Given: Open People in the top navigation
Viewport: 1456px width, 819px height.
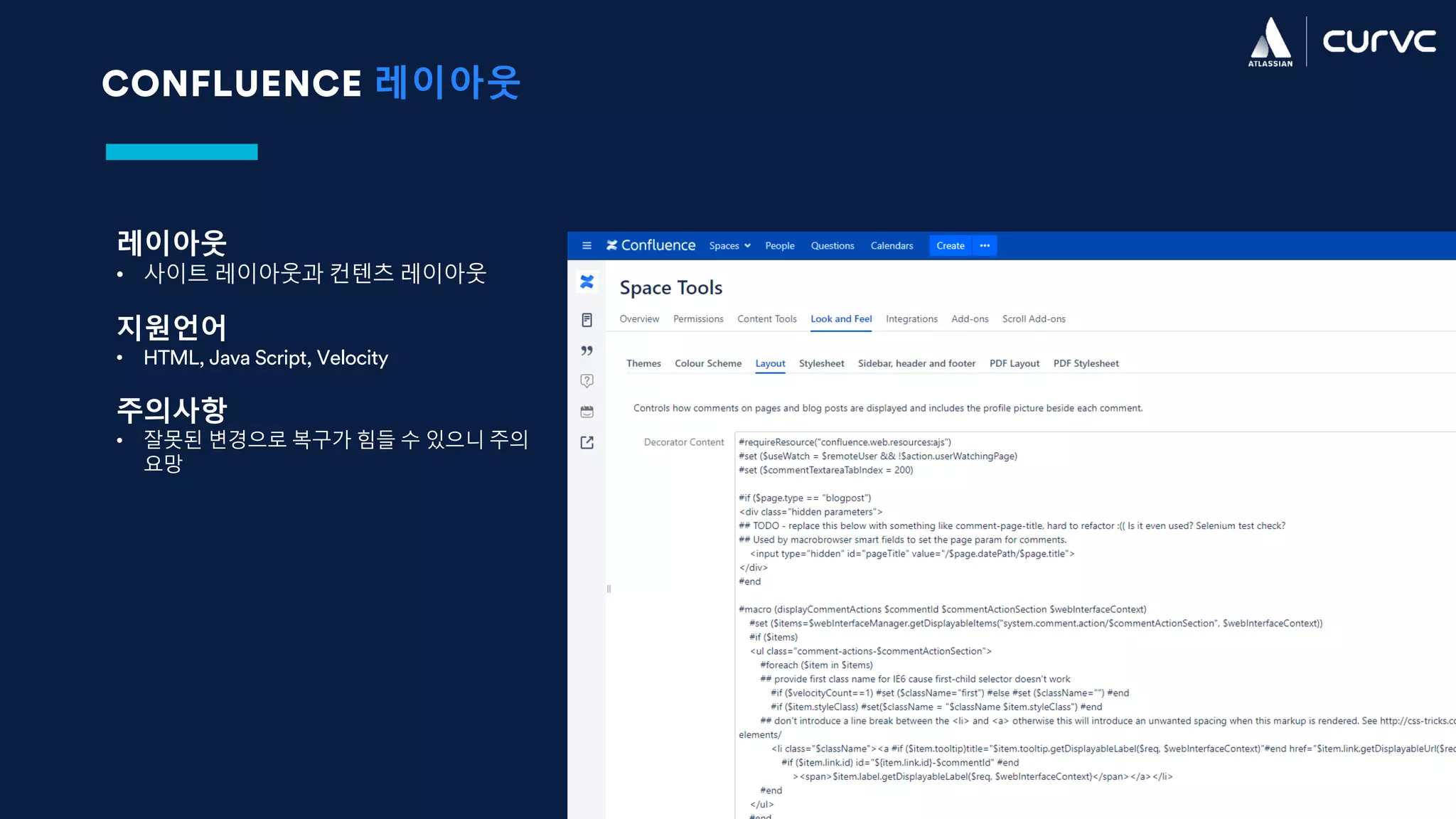Looking at the screenshot, I should point(780,246).
